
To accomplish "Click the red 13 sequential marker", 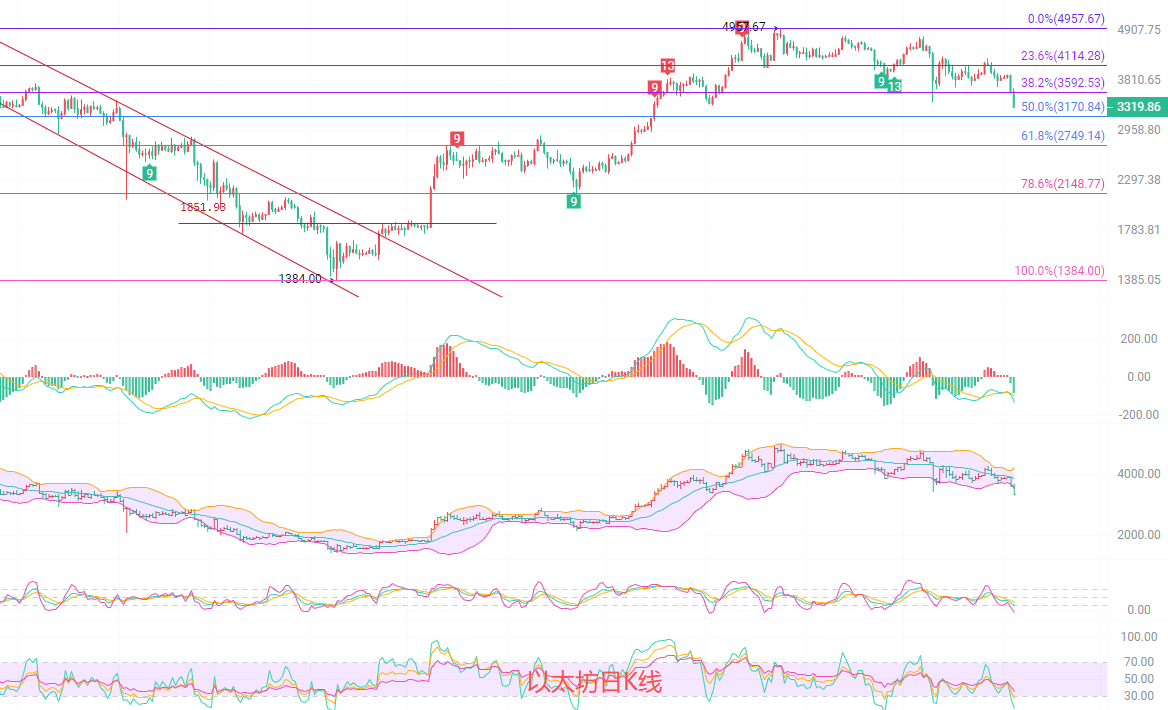I will pos(668,66).
